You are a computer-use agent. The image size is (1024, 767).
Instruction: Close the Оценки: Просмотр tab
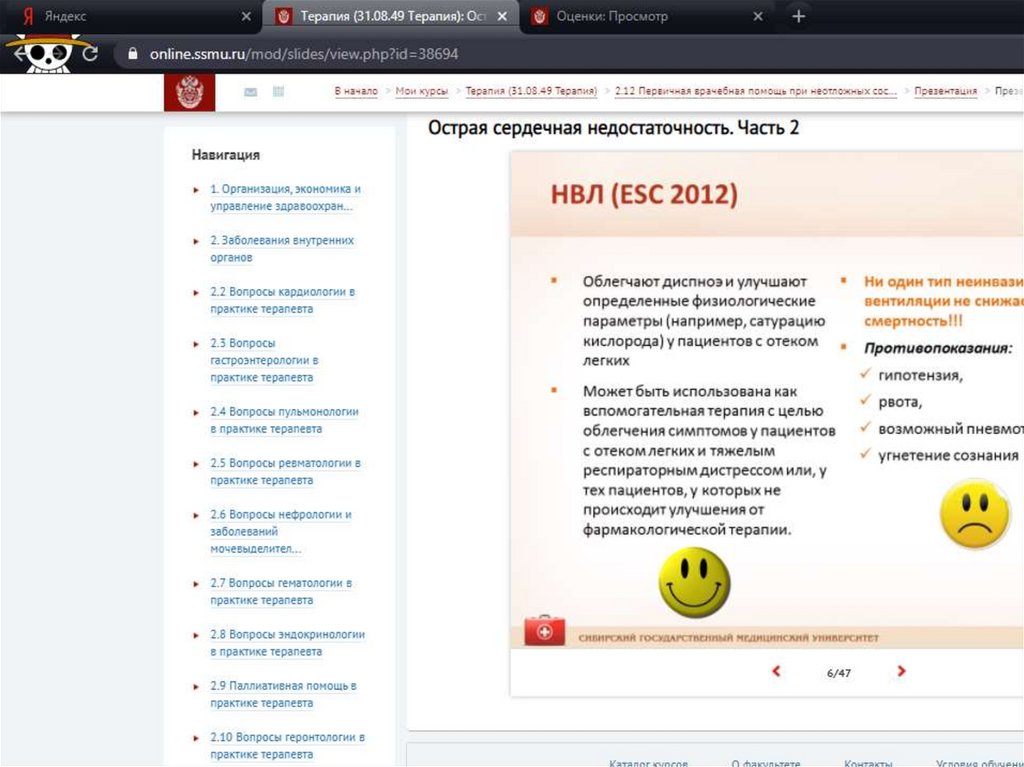(x=758, y=16)
